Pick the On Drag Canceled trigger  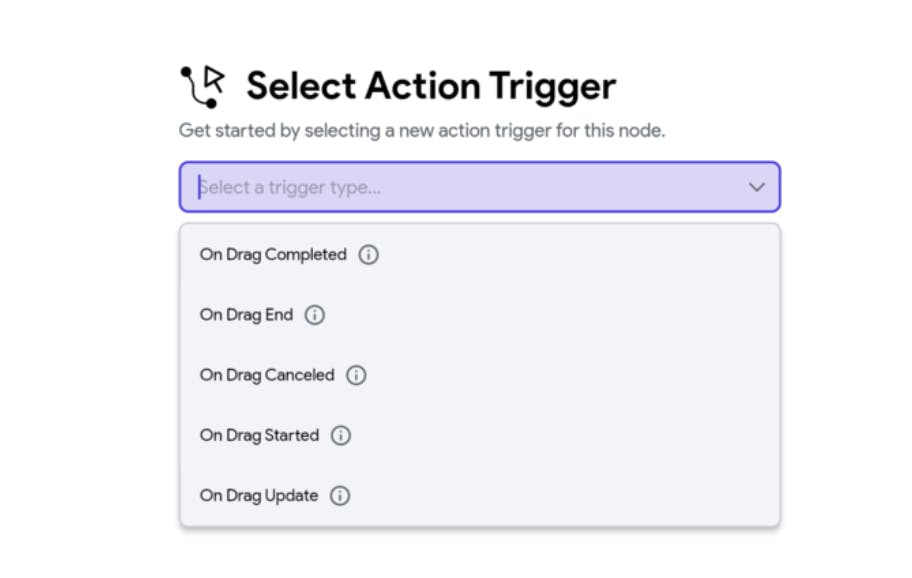point(267,375)
